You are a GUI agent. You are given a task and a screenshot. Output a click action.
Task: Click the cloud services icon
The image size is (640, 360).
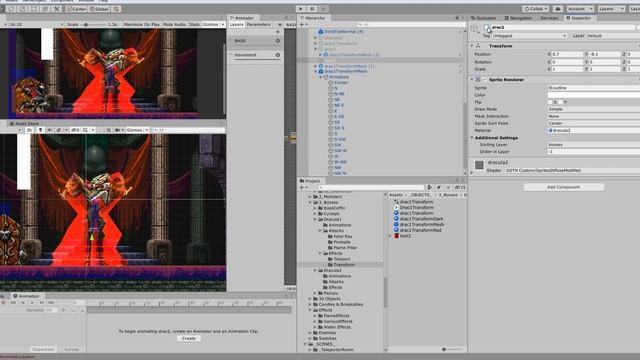click(x=558, y=9)
